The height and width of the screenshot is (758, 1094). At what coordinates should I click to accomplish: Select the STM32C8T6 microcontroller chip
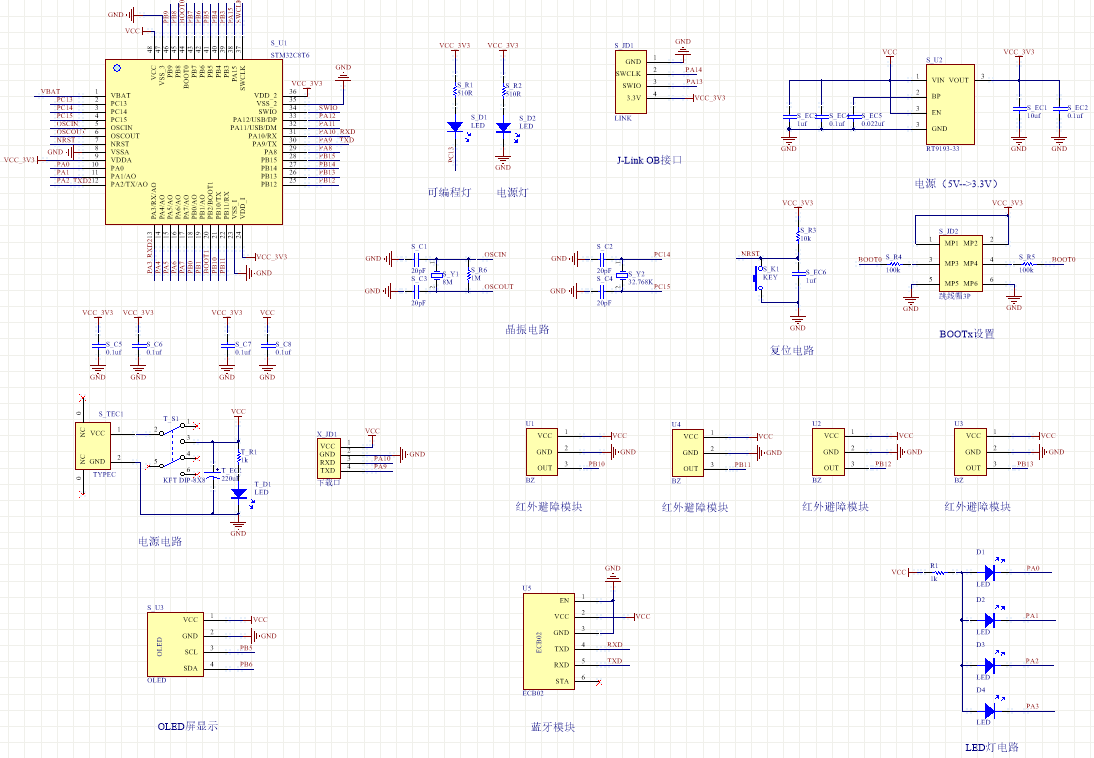click(x=192, y=141)
